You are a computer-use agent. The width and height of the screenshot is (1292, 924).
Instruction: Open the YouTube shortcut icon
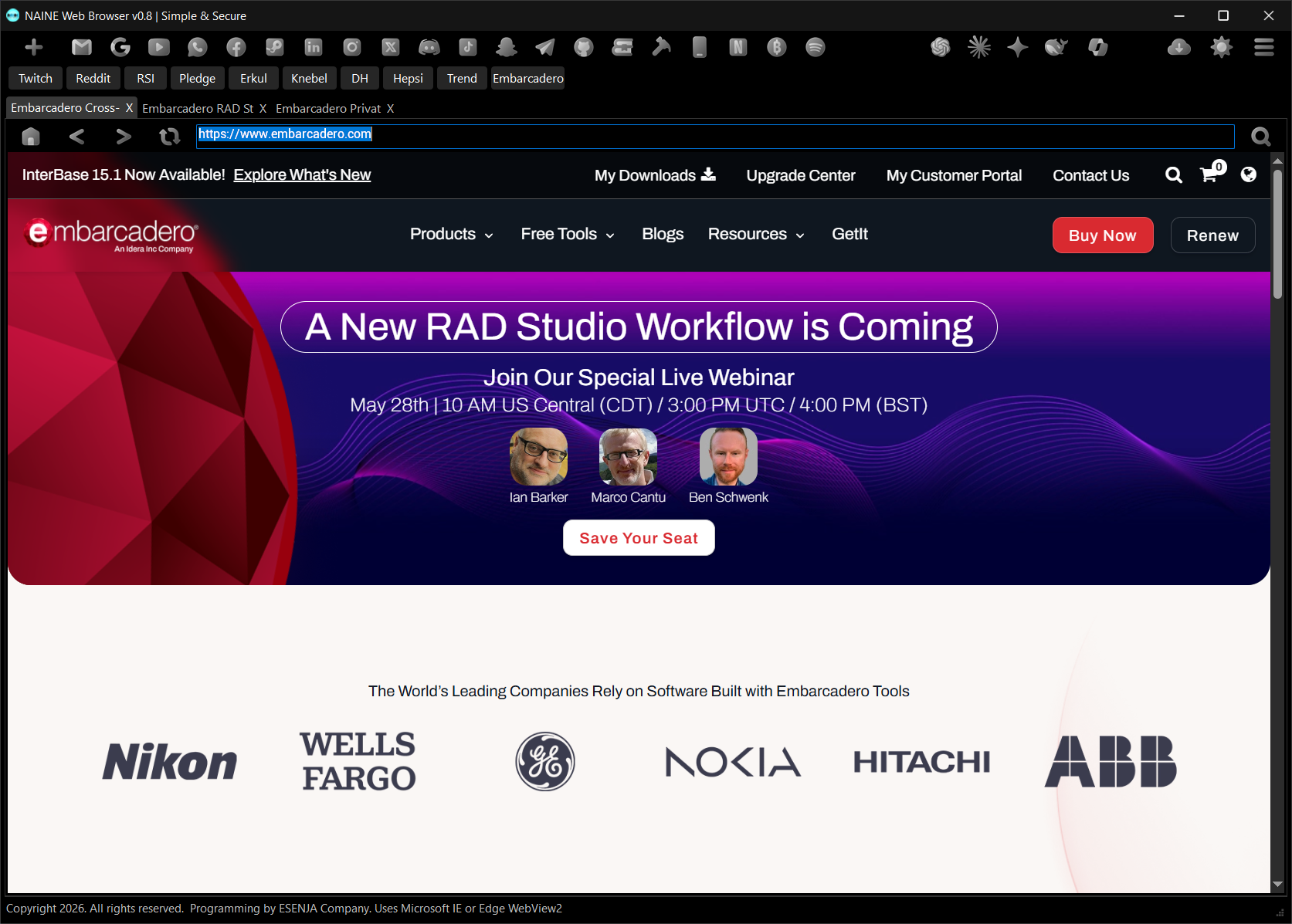(x=159, y=47)
